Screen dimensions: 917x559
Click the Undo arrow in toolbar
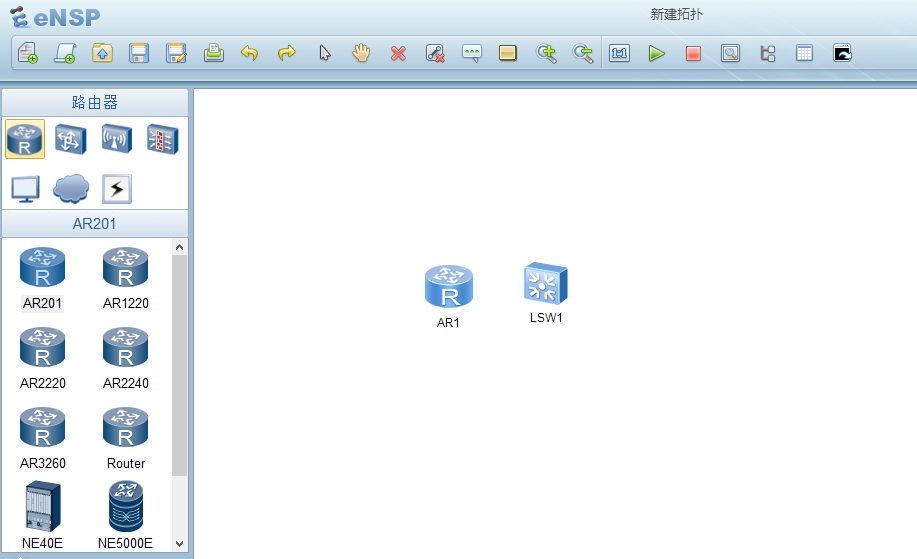click(250, 53)
